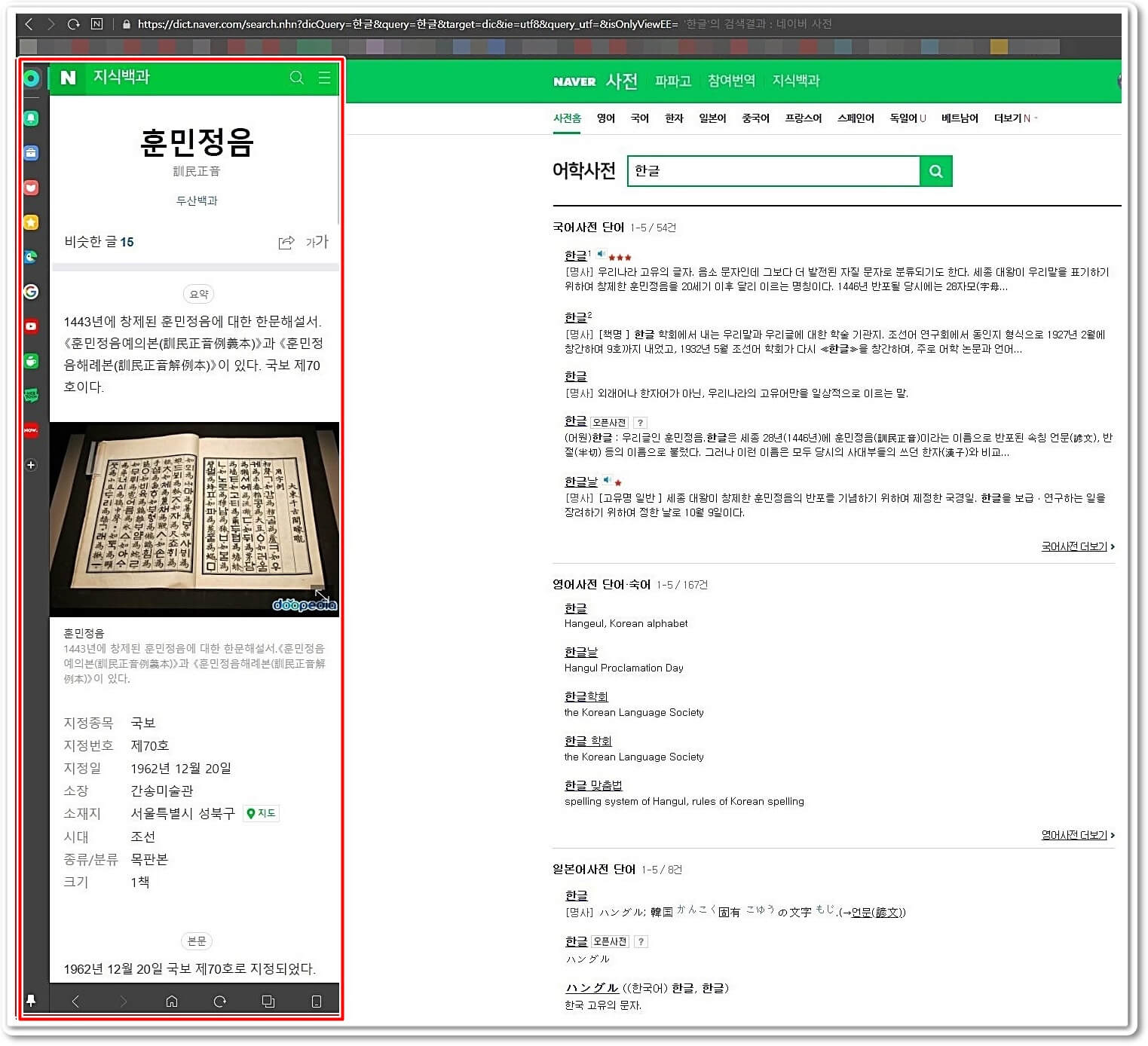Open the Webtoon sidebar shortcut
This screenshot has height=1046, width=1148.
pyautogui.click(x=31, y=396)
